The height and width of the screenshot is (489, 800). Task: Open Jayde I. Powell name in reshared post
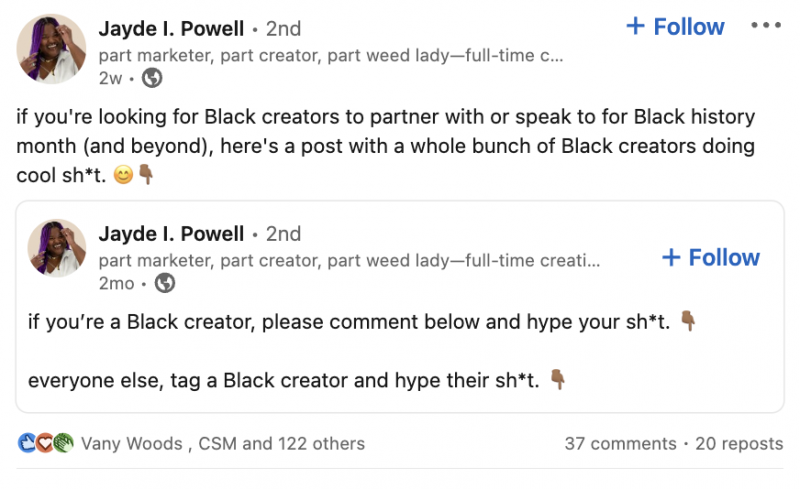(x=171, y=234)
